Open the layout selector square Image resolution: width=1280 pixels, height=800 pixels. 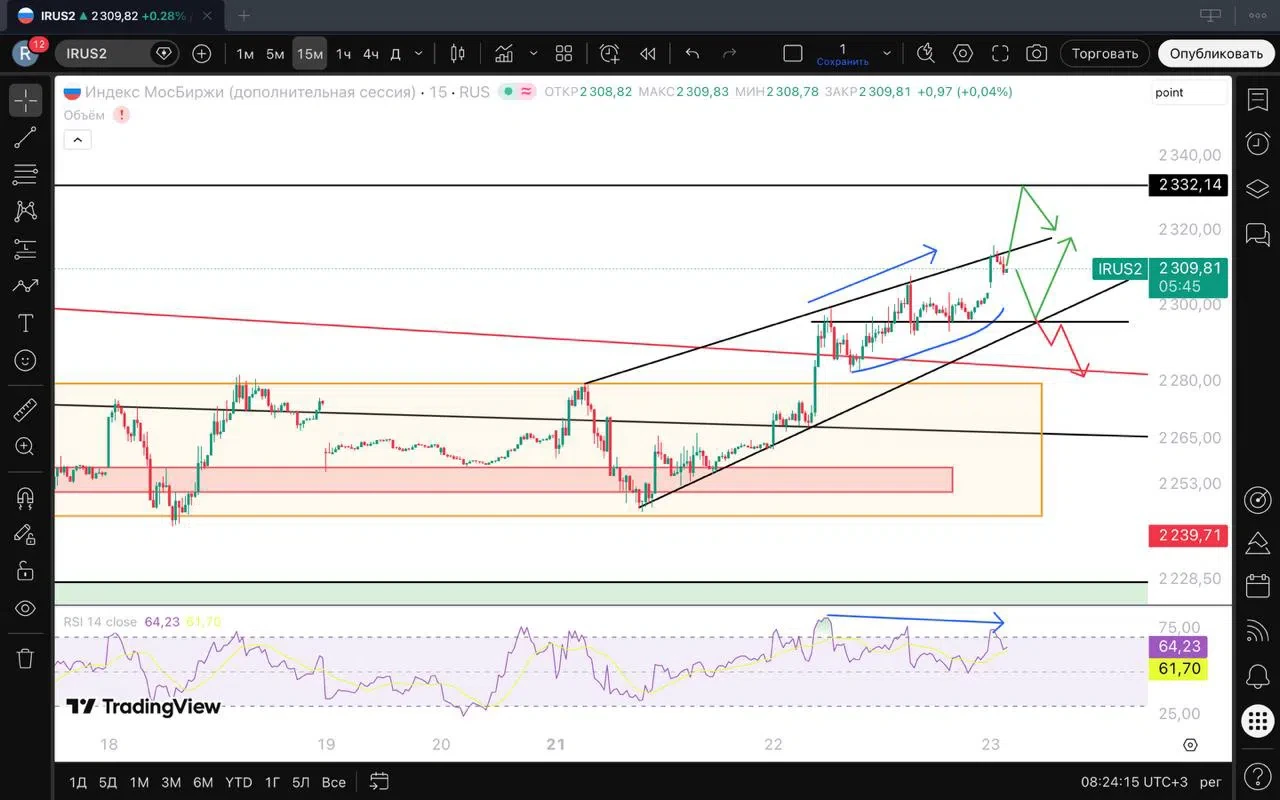(793, 53)
